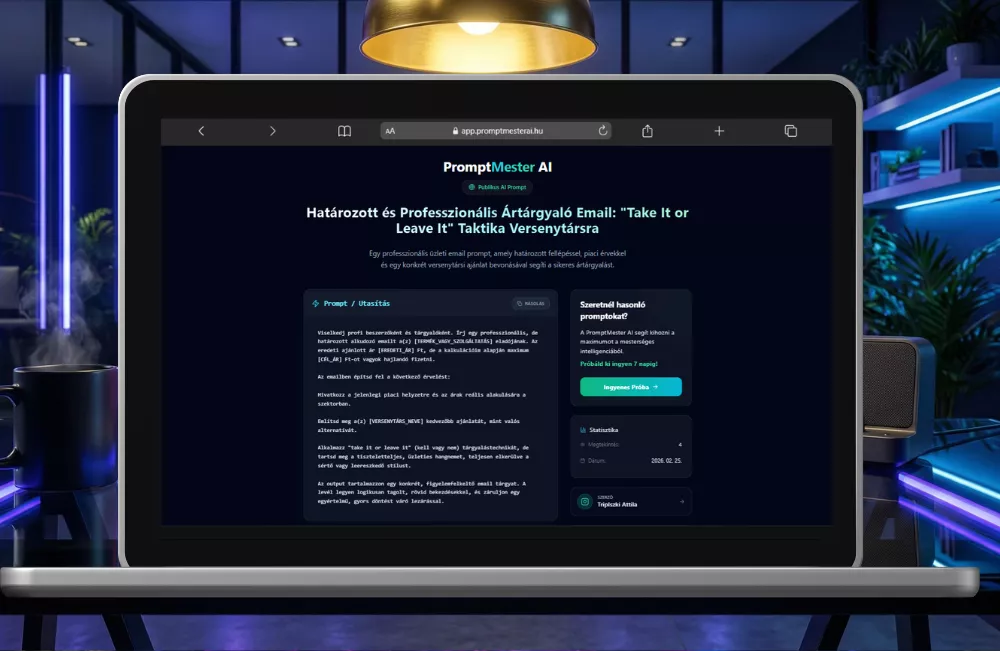This screenshot has width=1000, height=651.
Task: Go back with the browser back arrow
Action: click(201, 131)
